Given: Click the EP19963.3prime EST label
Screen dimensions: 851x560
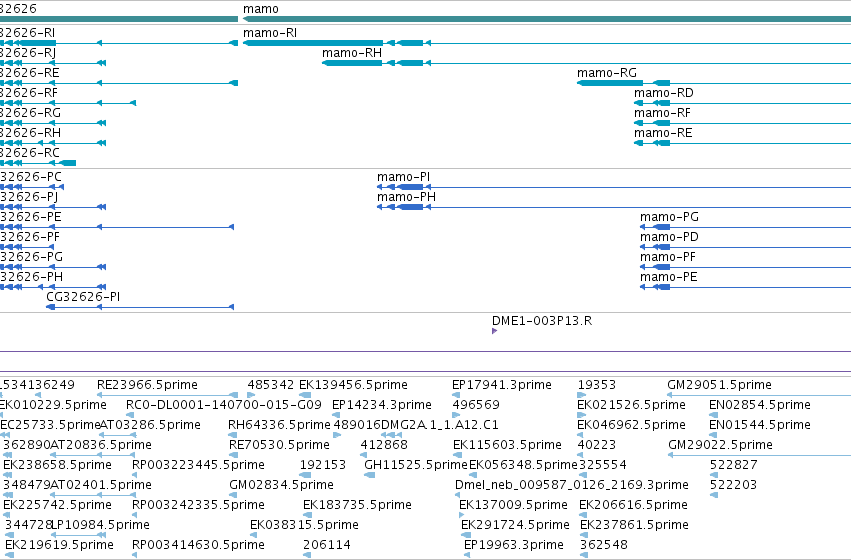Looking at the screenshot, I should click(x=514, y=545).
